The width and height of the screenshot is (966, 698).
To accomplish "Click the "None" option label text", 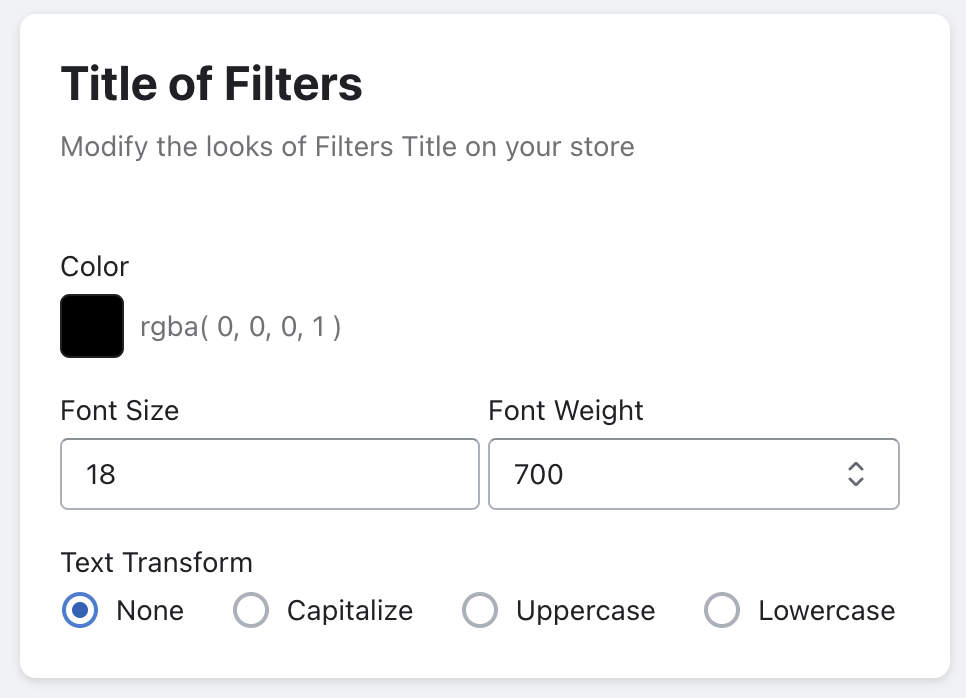I will (150, 610).
